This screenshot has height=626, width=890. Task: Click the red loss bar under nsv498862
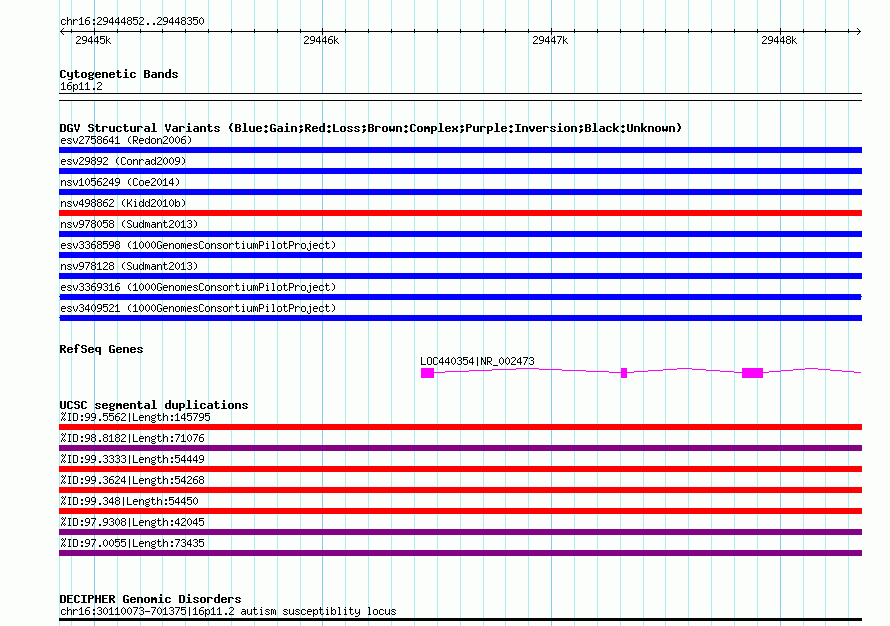460,213
